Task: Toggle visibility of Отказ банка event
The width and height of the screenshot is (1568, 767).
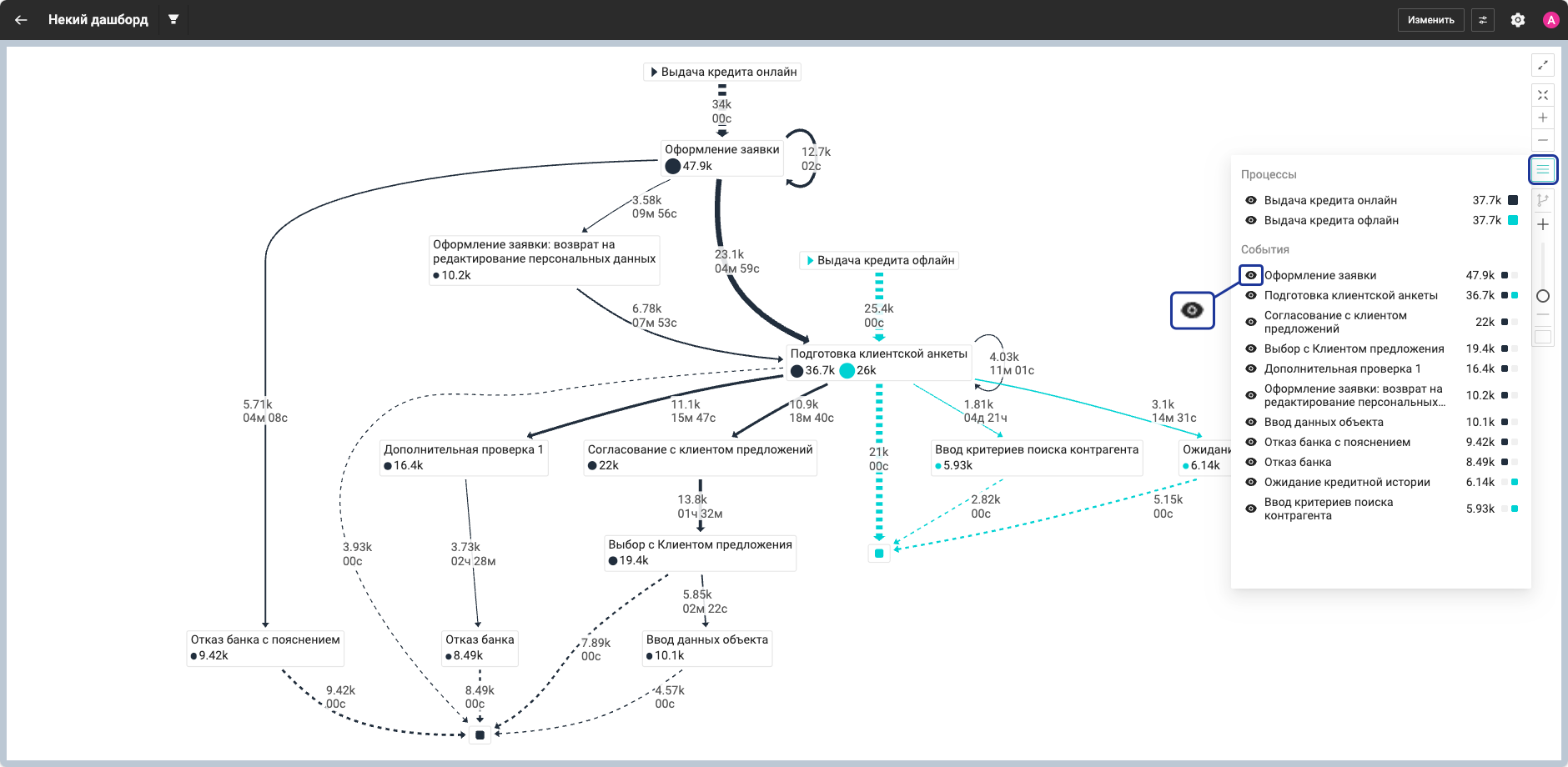Action: [x=1251, y=462]
